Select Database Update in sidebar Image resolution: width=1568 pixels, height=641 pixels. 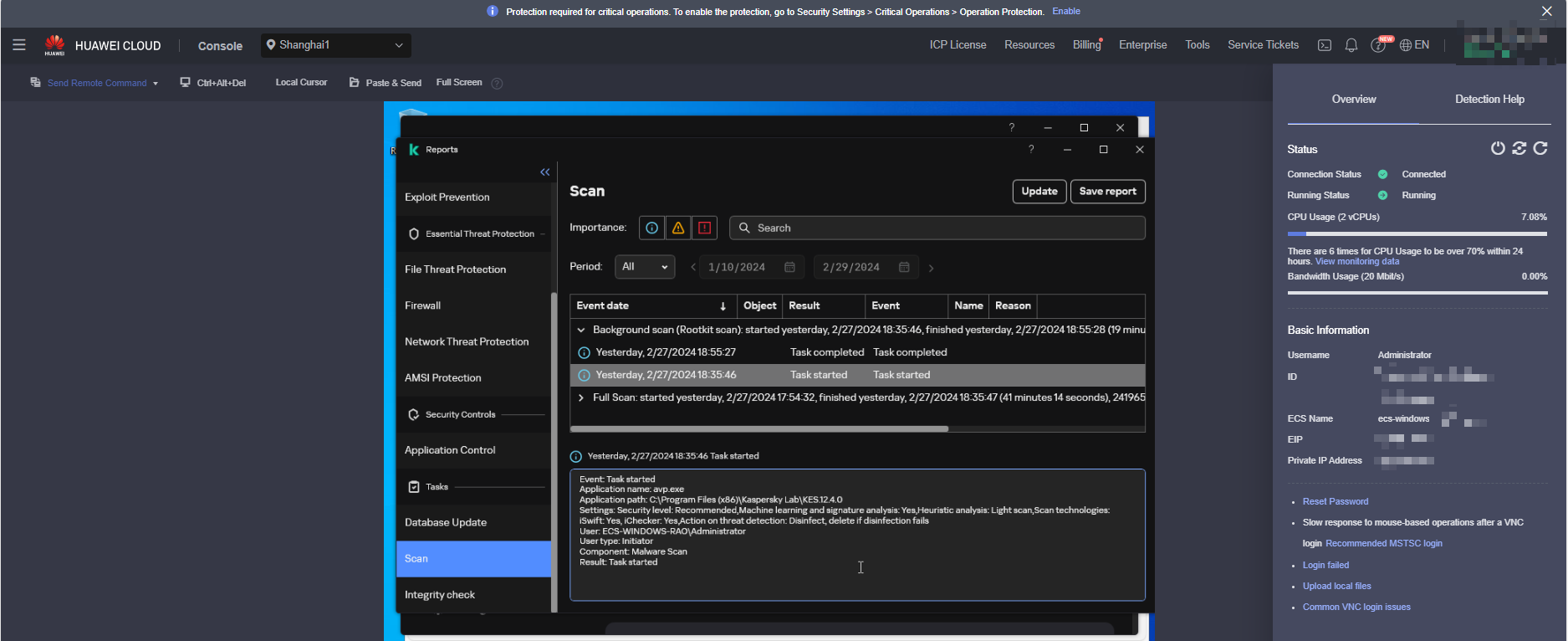(x=473, y=522)
